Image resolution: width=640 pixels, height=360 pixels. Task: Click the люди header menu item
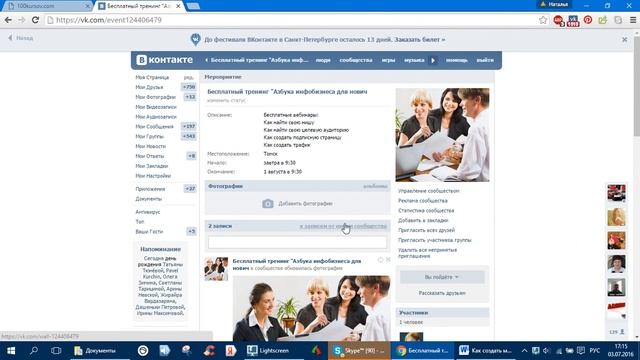tap(323, 60)
